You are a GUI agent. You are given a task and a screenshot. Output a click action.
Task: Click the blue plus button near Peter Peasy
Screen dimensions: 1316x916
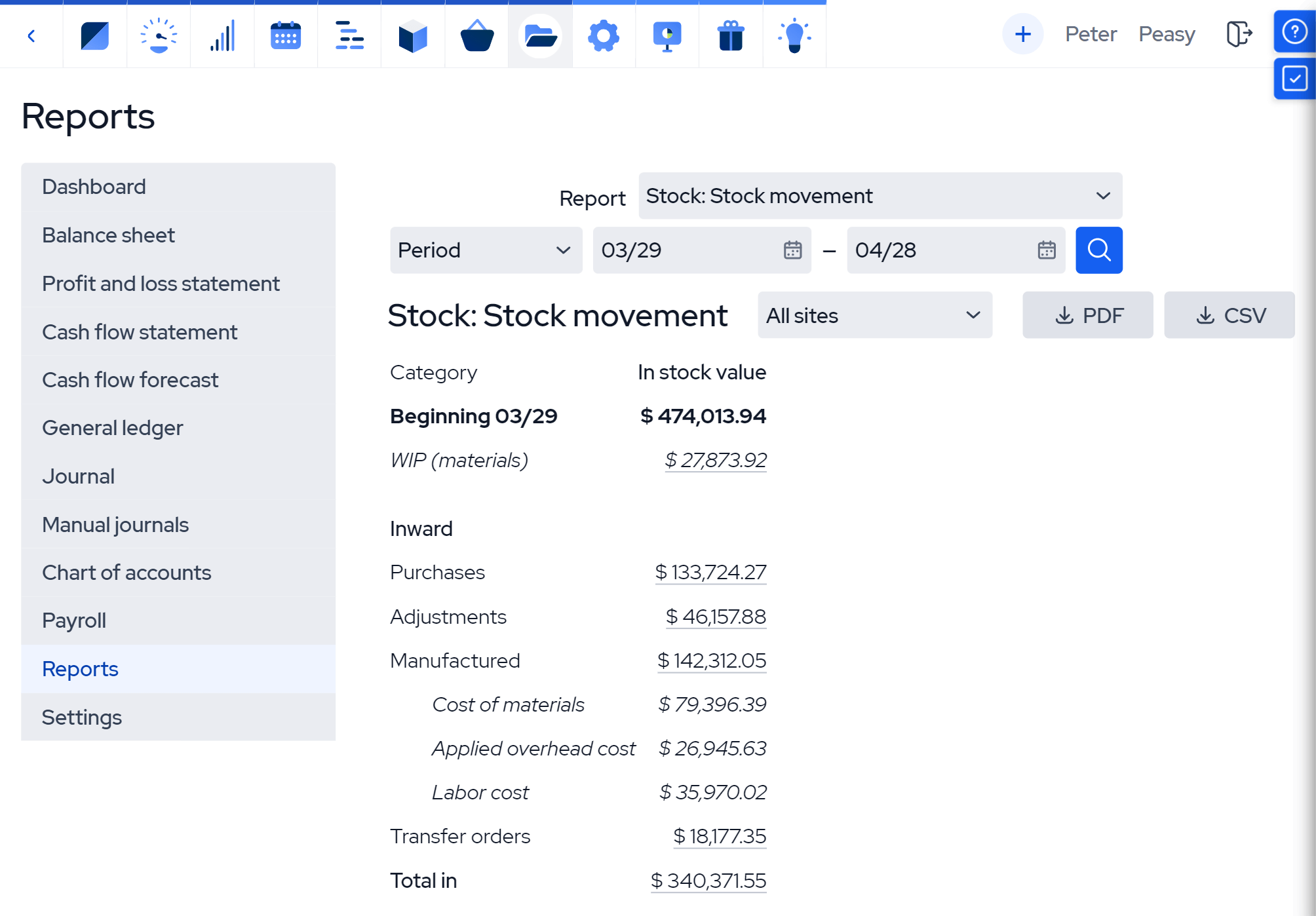(x=1022, y=33)
